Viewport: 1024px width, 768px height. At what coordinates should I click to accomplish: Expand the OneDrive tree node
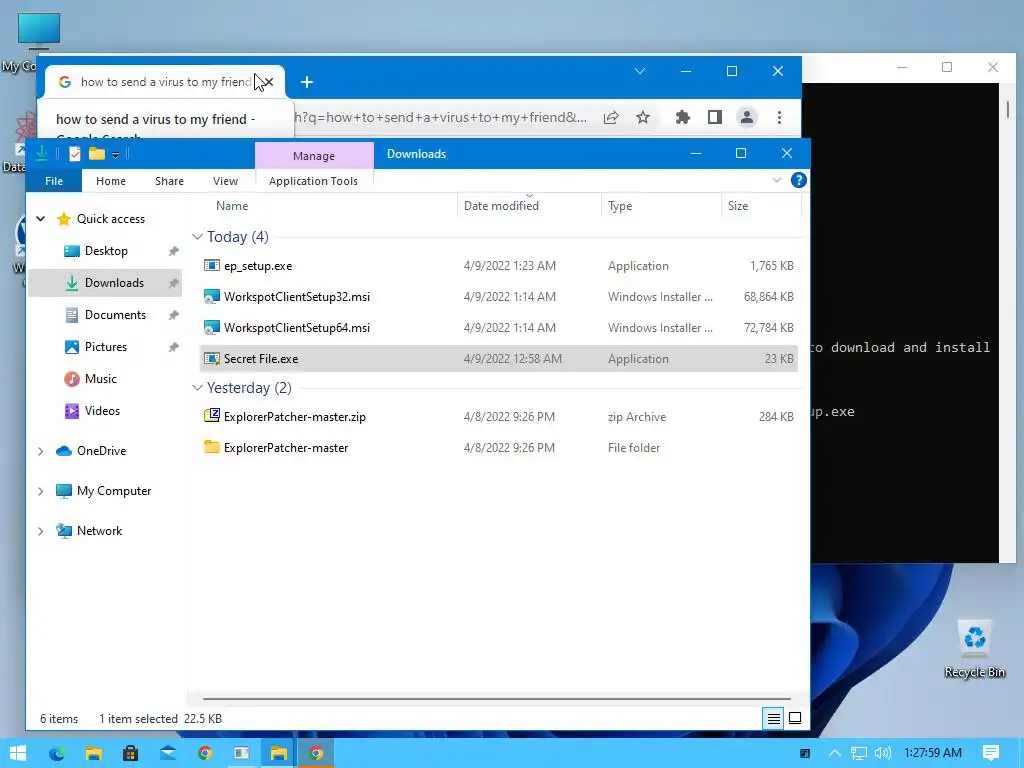(x=40, y=451)
